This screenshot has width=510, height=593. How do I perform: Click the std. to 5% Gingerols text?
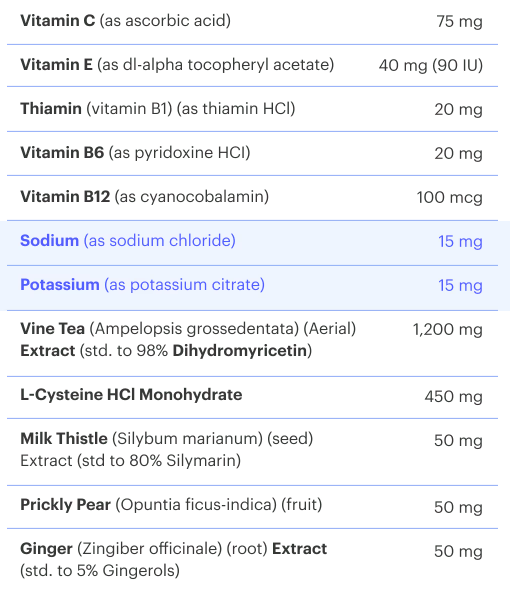(100, 571)
